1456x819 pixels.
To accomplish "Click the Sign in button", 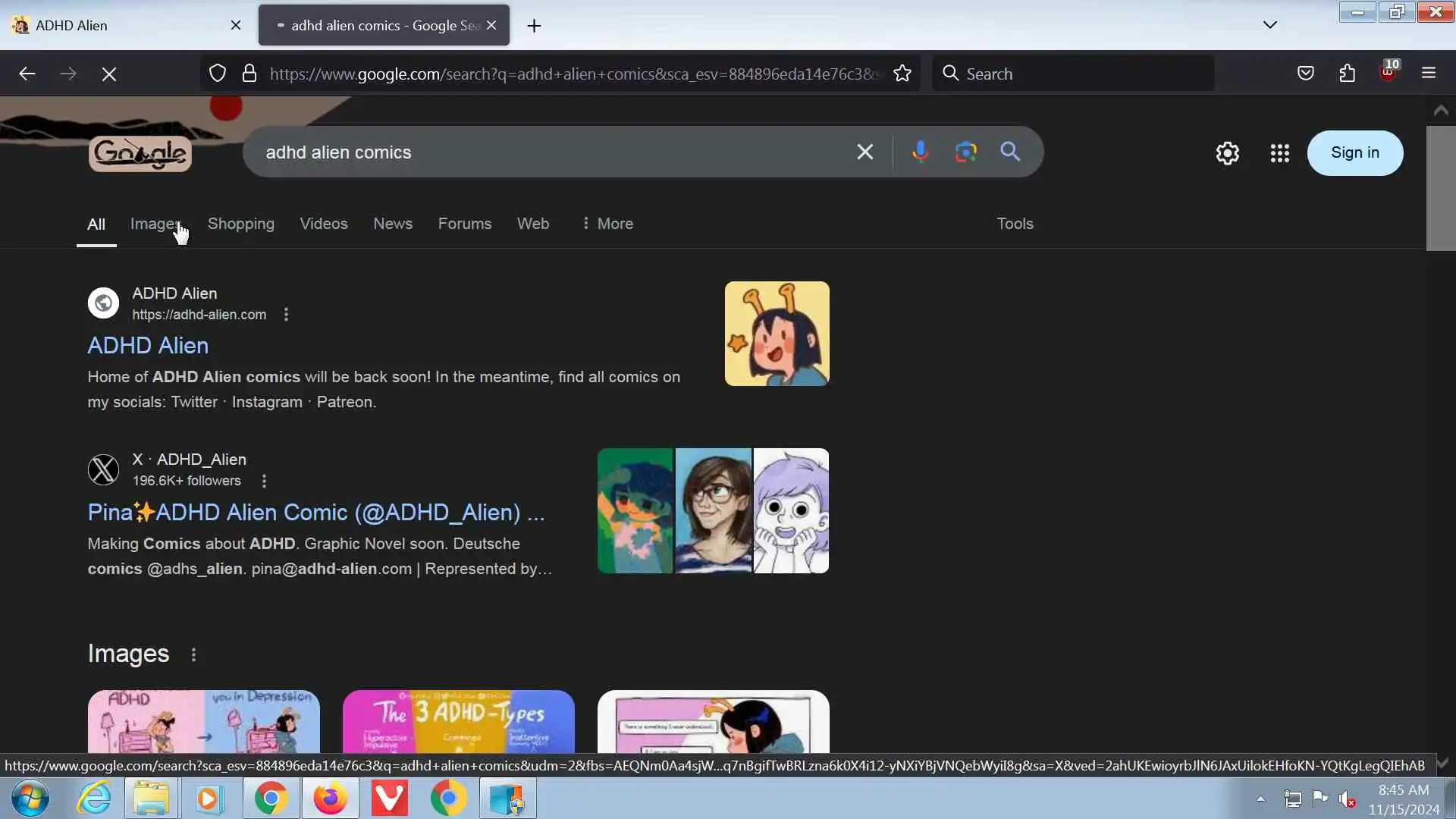I will click(1354, 153).
